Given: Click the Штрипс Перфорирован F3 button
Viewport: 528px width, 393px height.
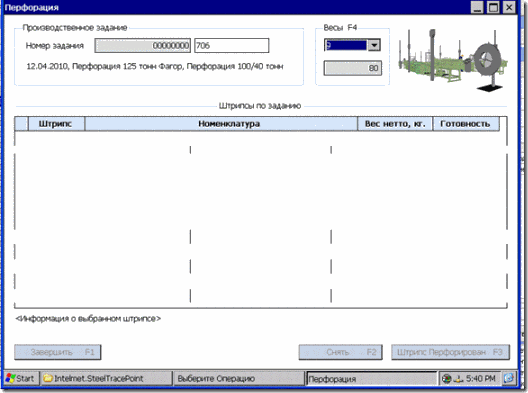Looking at the screenshot, I should tap(451, 352).
